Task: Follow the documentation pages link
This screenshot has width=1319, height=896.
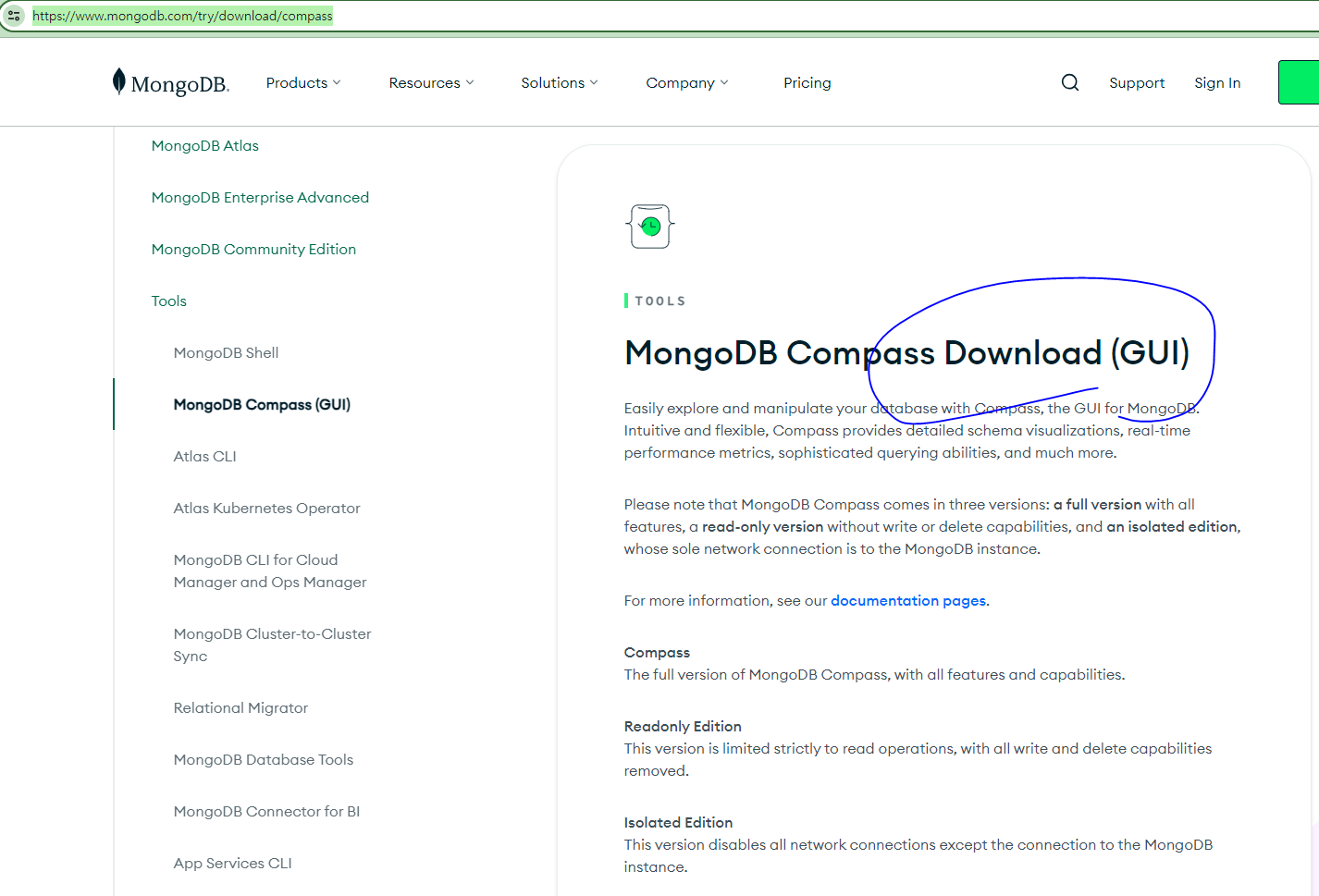Action: (x=908, y=600)
